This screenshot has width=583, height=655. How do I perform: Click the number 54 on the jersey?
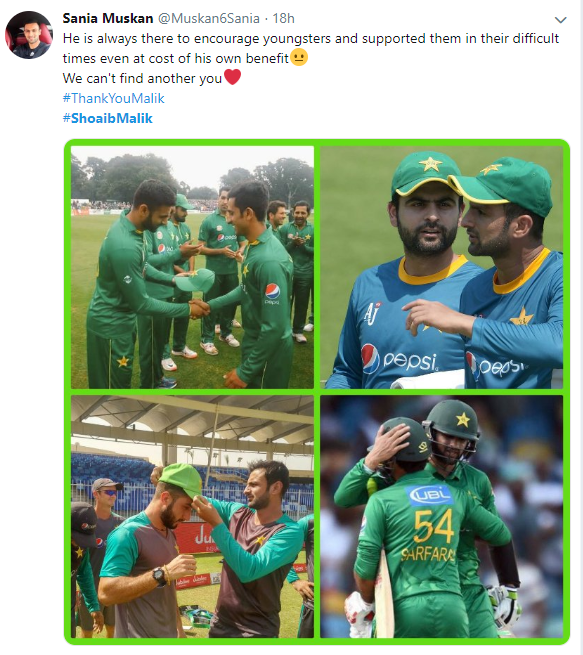pyautogui.click(x=433, y=526)
